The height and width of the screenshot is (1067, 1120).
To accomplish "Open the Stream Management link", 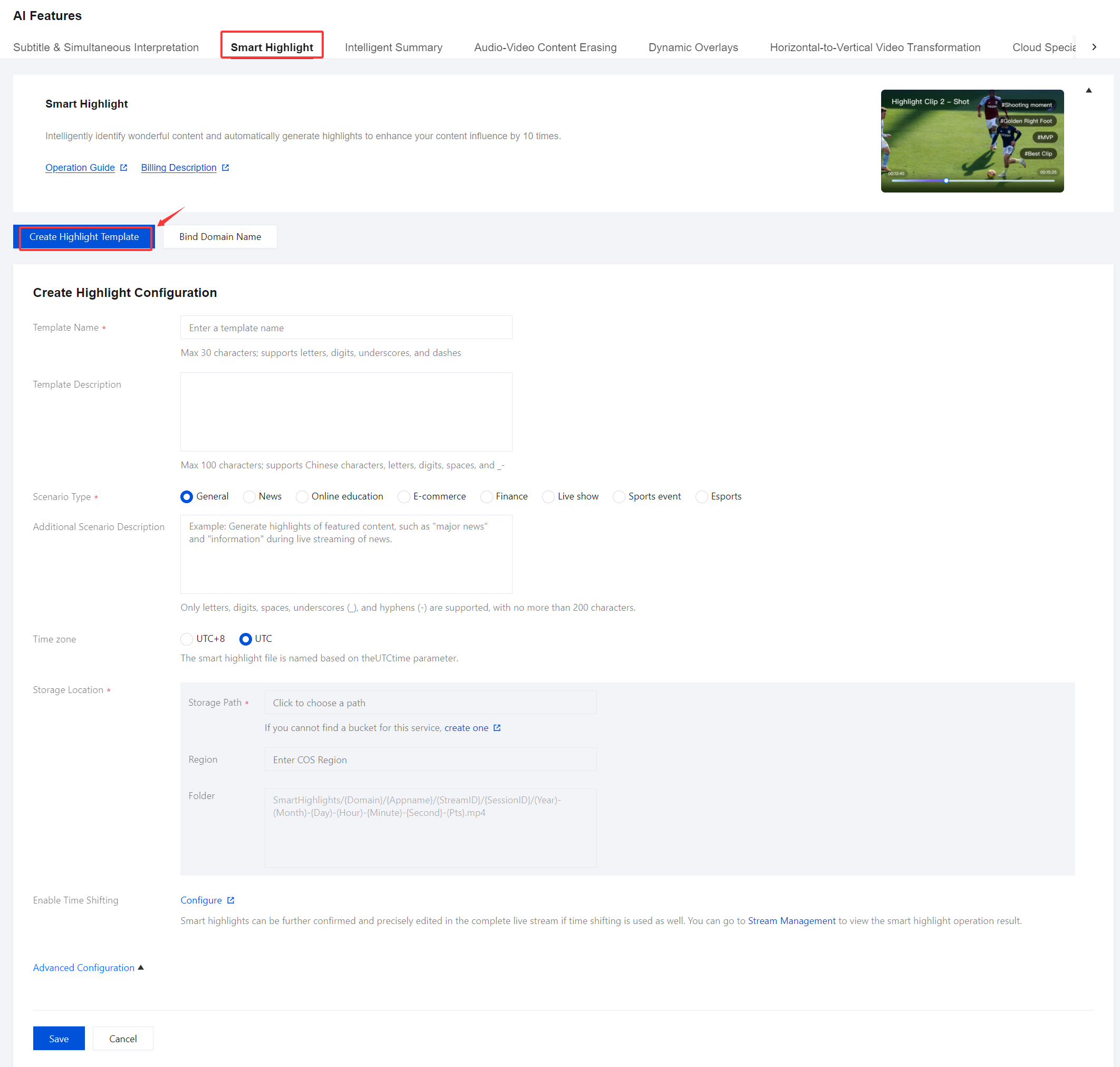I will tap(791, 921).
